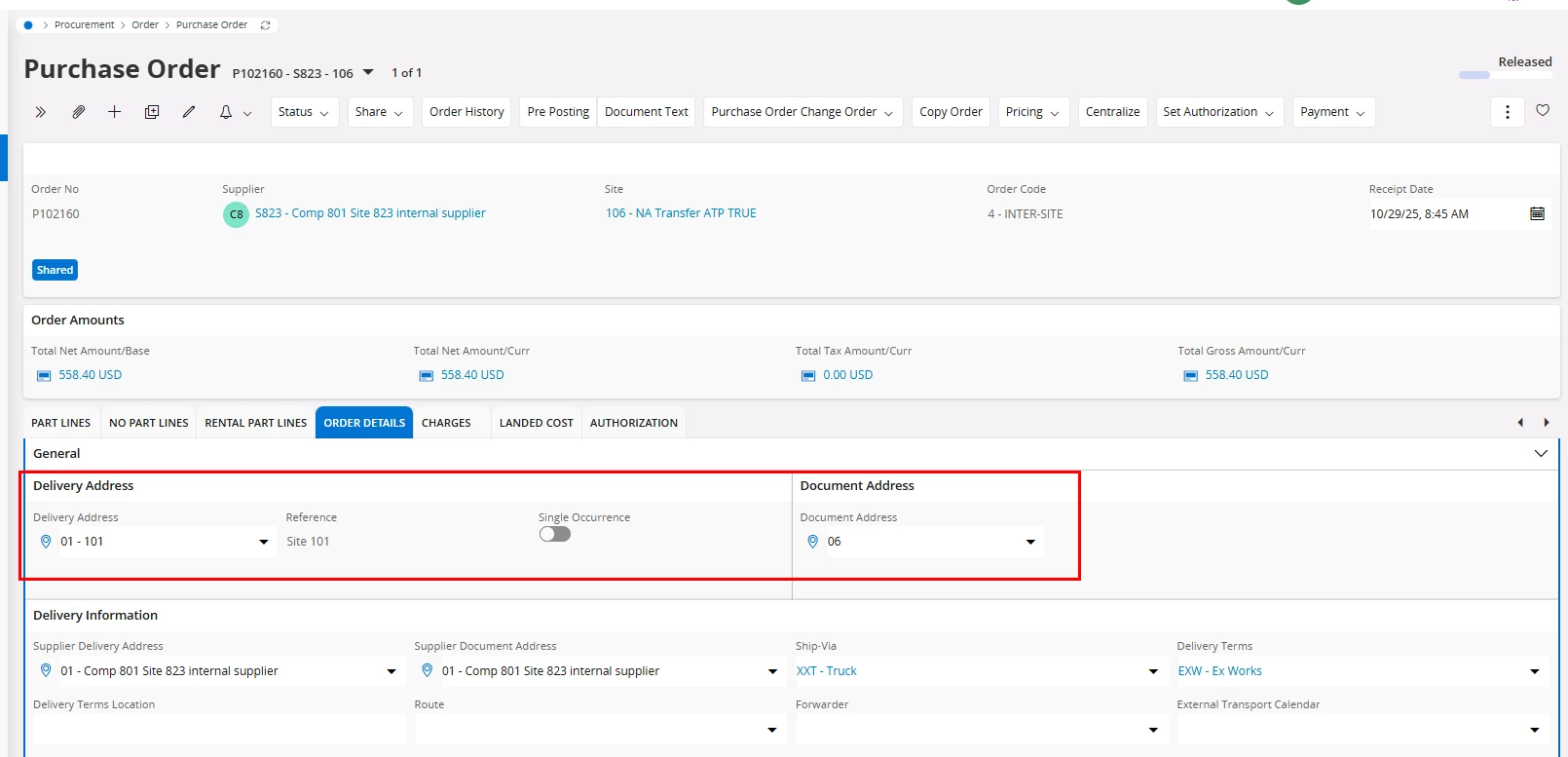Click the Delivery Terms Location field
Image resolution: width=1568 pixels, height=757 pixels.
[x=219, y=729]
